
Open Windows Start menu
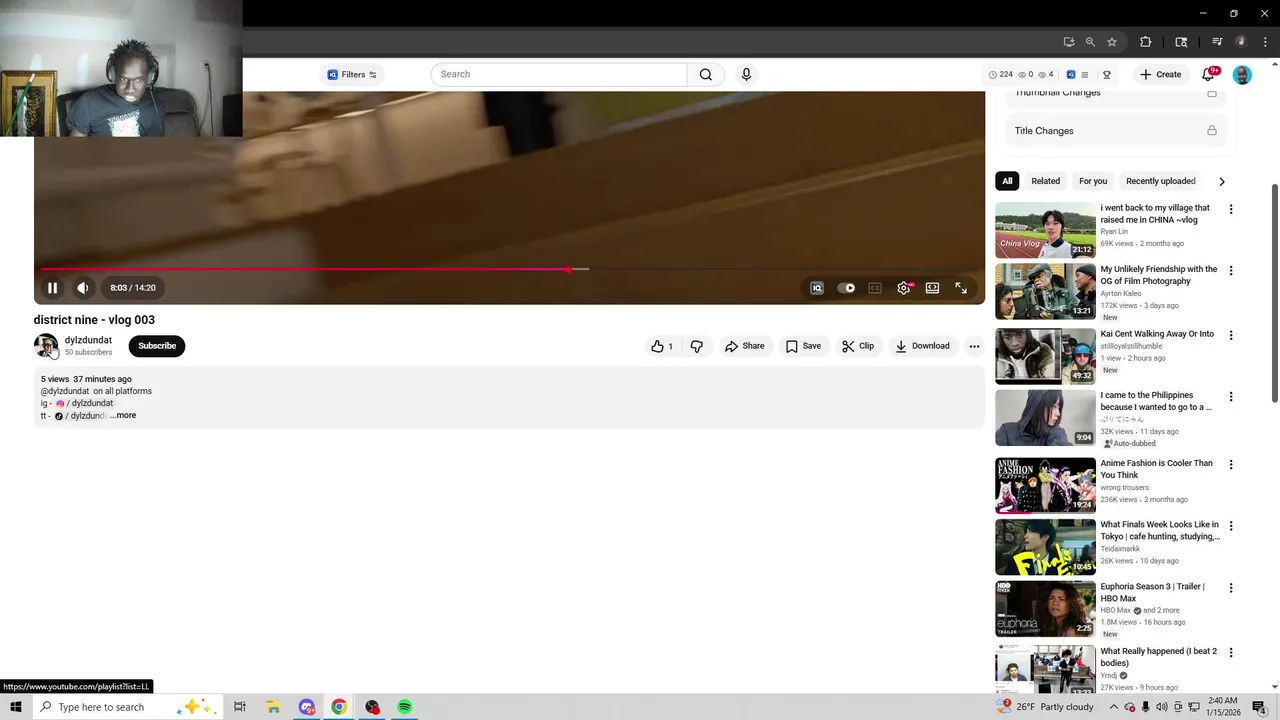point(16,707)
